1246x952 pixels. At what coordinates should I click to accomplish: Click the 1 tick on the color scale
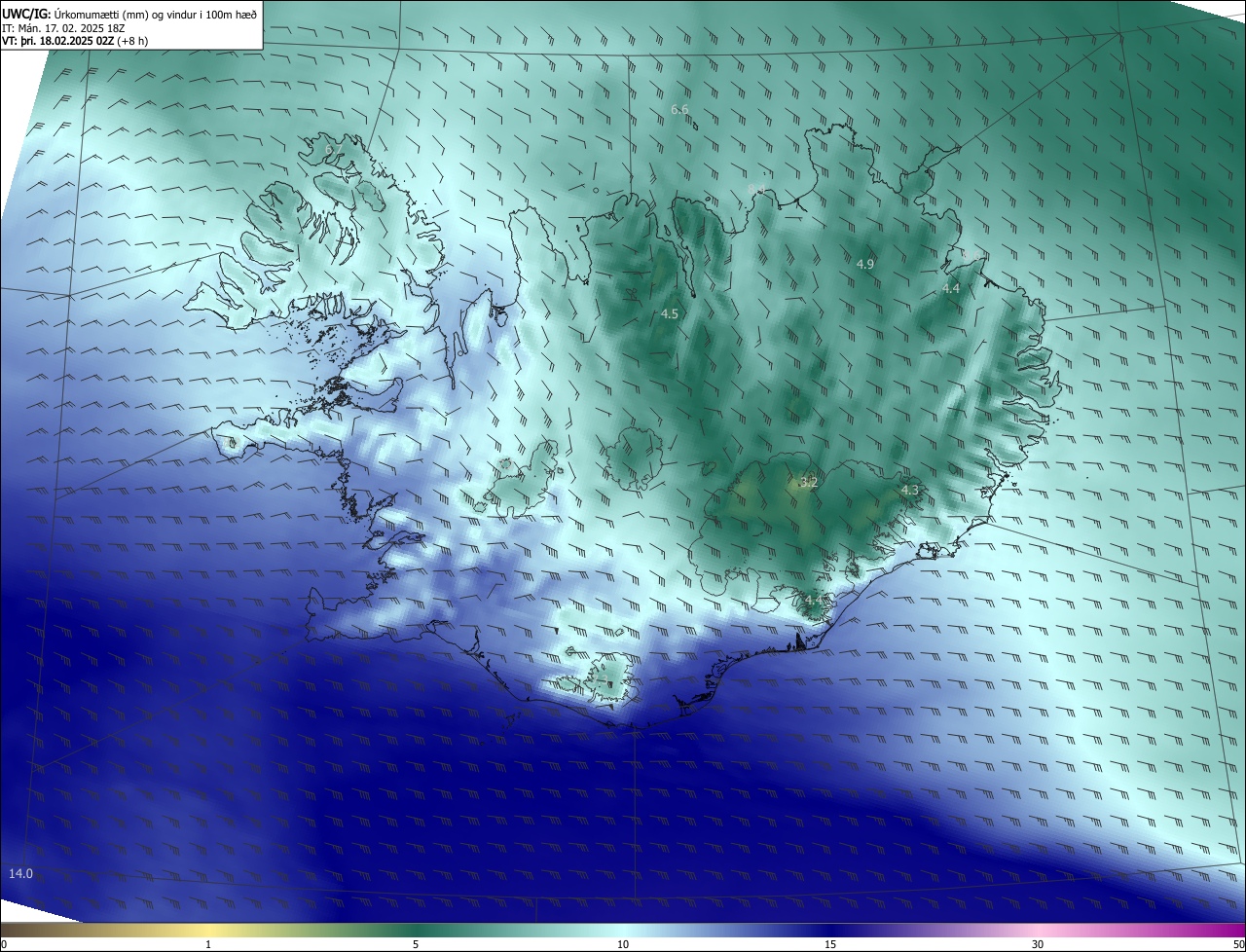(208, 944)
